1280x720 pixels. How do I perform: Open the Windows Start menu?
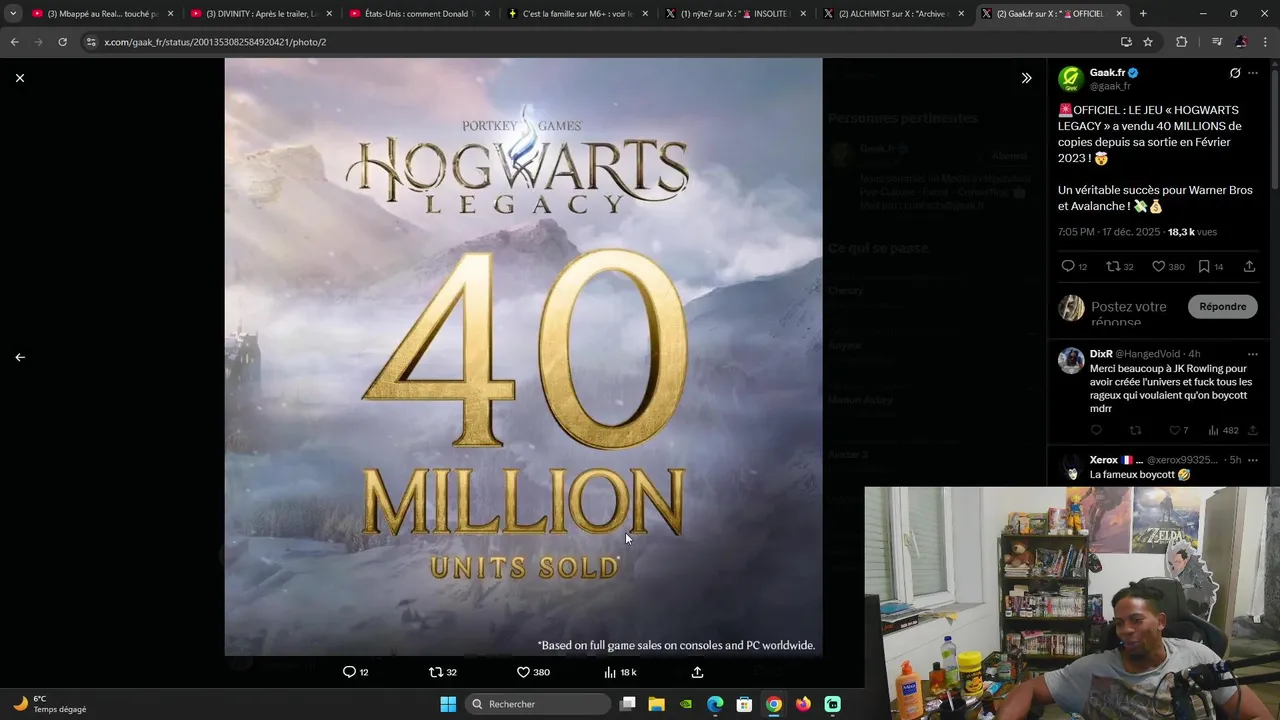tap(448, 704)
